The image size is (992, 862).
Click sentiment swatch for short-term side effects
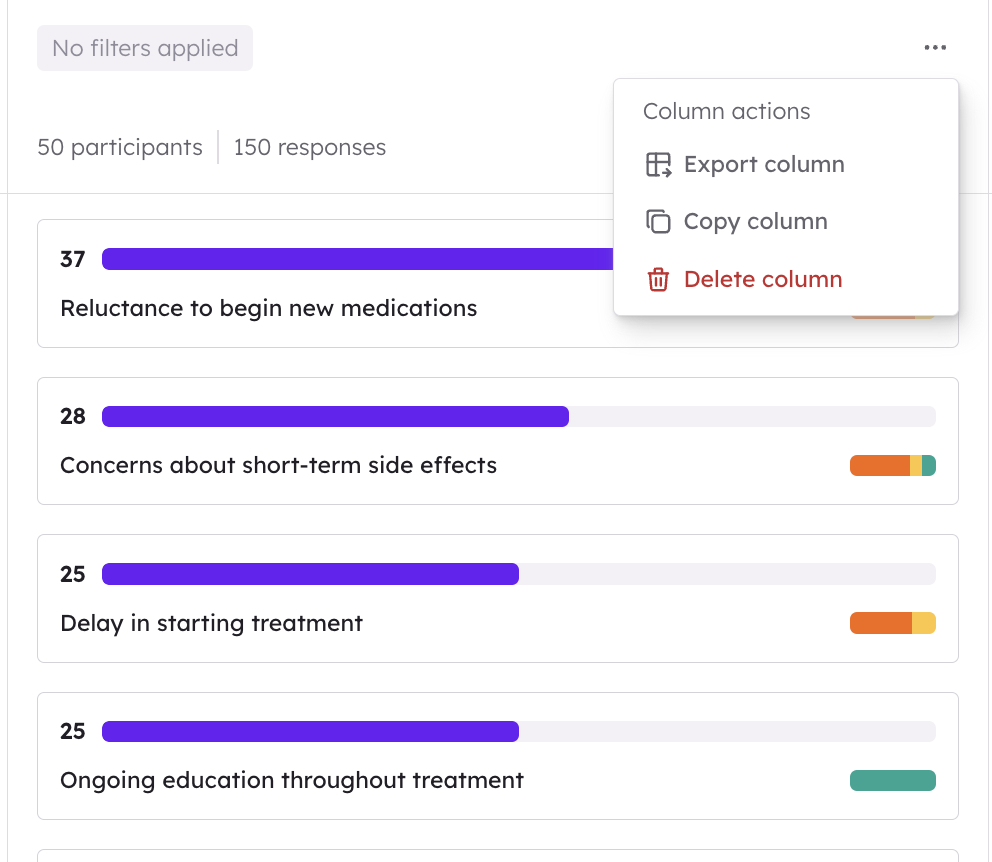892,465
